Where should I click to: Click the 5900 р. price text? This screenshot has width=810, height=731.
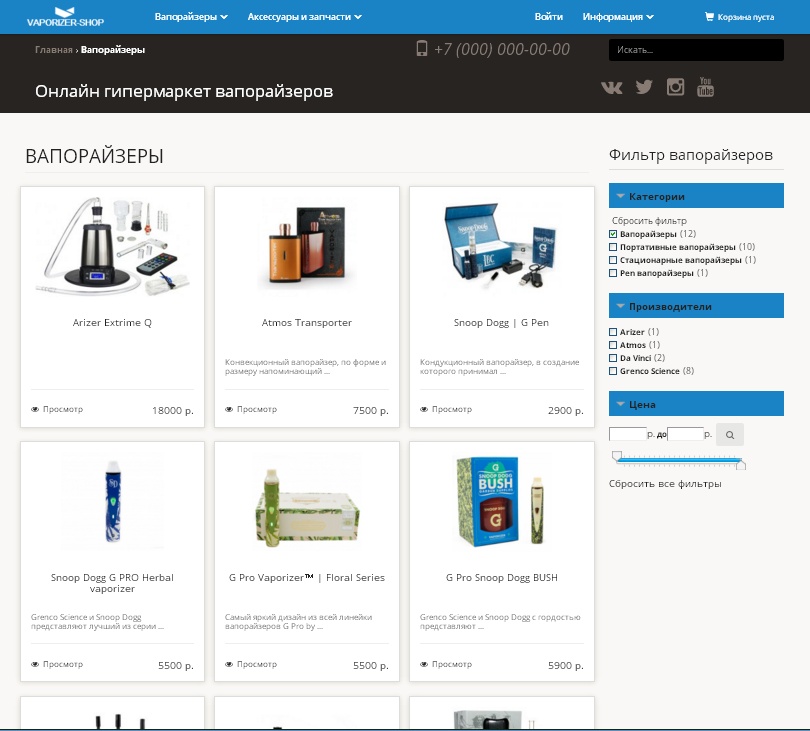pos(566,665)
